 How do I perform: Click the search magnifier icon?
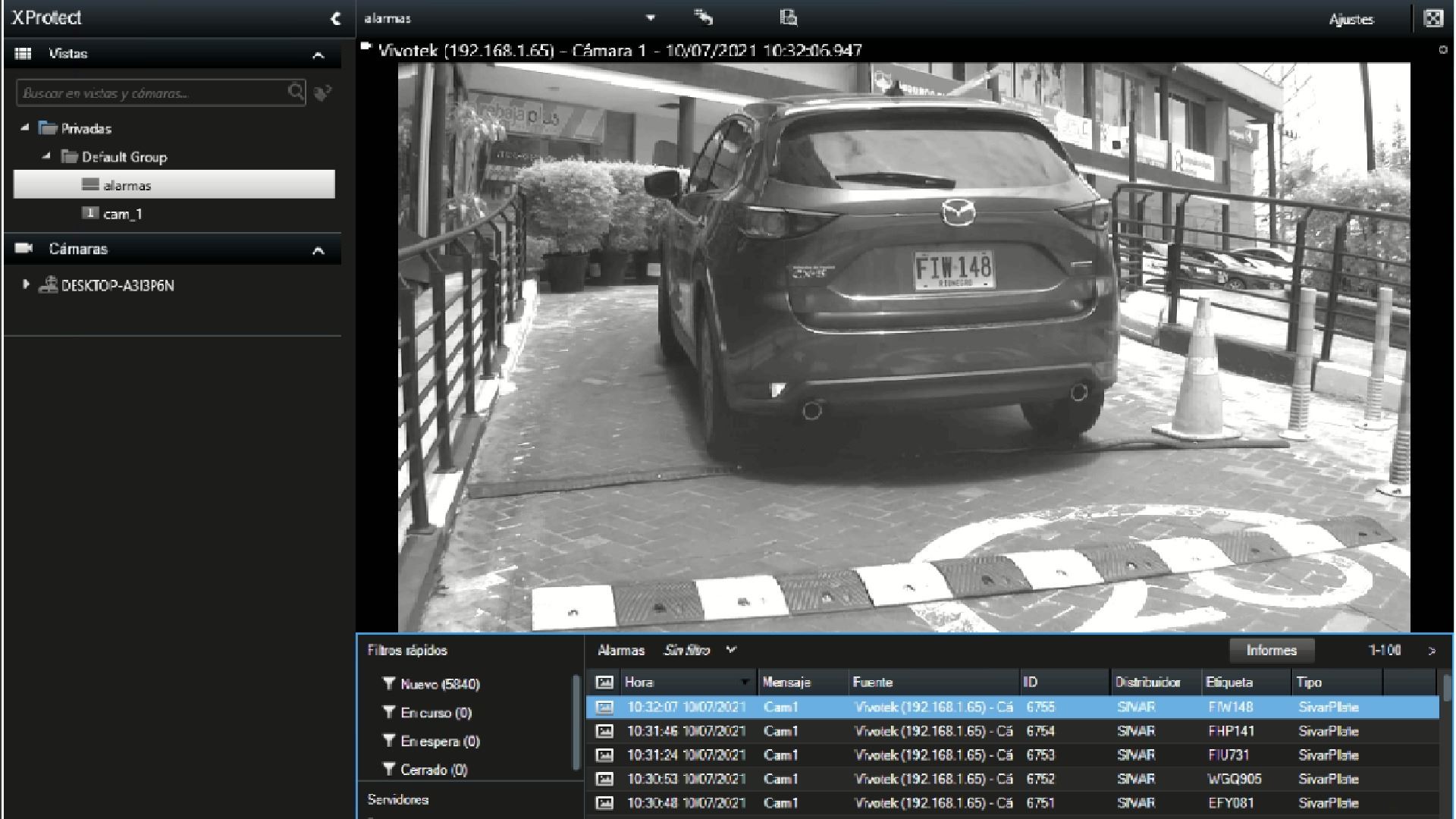tap(296, 93)
